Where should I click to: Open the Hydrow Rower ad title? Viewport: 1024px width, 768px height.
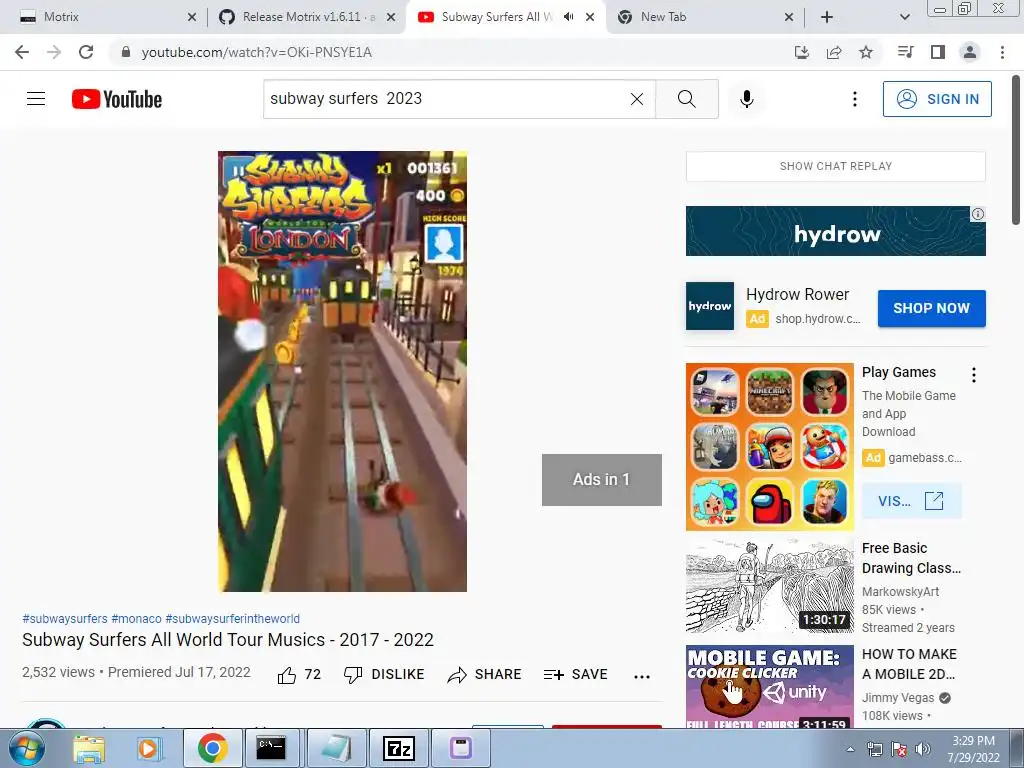click(x=797, y=295)
